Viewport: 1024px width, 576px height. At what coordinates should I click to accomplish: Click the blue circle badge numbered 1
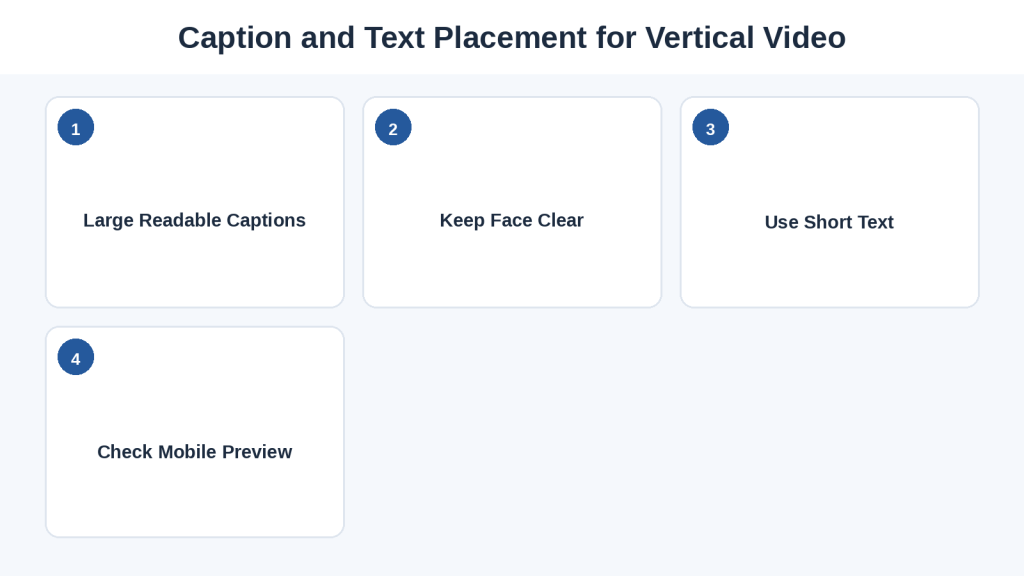pyautogui.click(x=76, y=127)
